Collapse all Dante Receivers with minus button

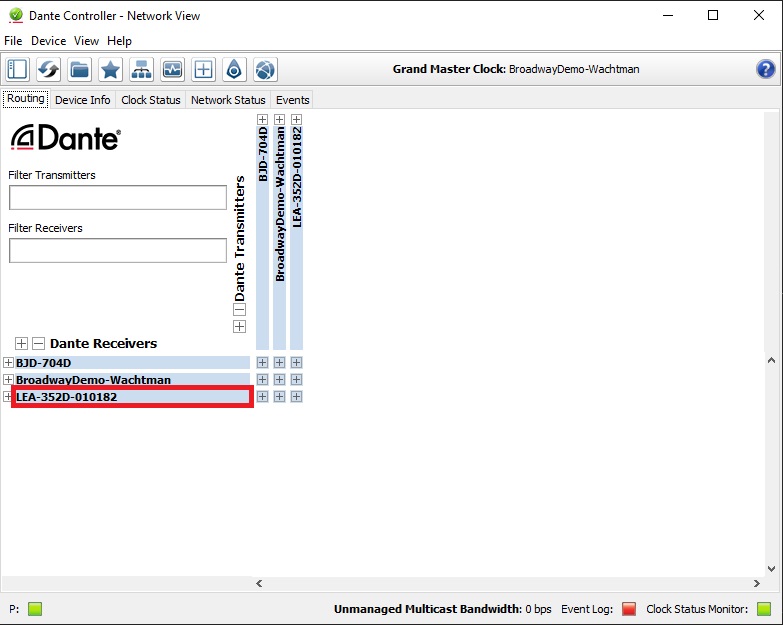[x=38, y=343]
